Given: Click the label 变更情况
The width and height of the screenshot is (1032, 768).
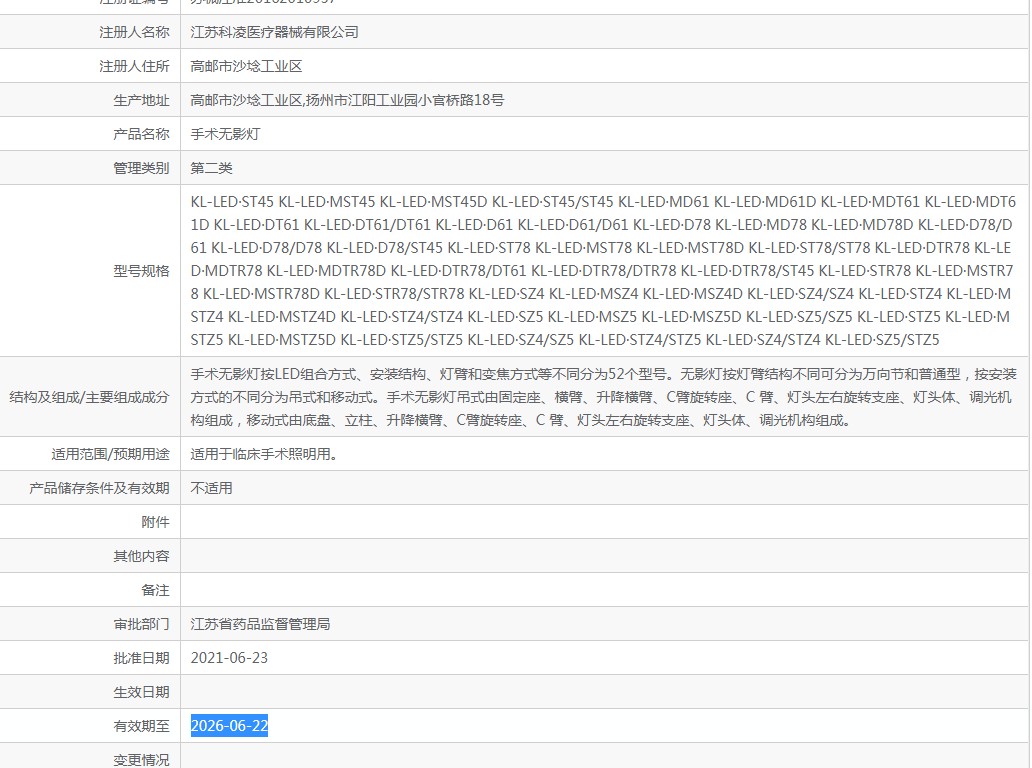Looking at the screenshot, I should 141,760.
